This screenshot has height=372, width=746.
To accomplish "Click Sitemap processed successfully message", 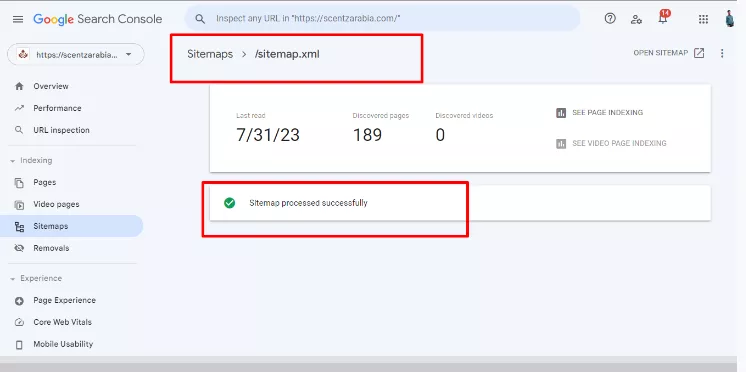I will coord(308,203).
